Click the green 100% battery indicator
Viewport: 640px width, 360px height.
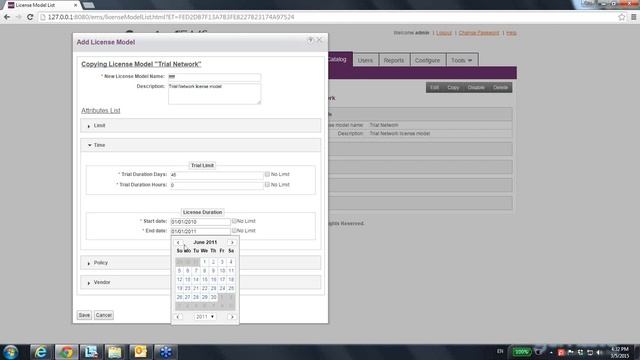[x=521, y=352]
